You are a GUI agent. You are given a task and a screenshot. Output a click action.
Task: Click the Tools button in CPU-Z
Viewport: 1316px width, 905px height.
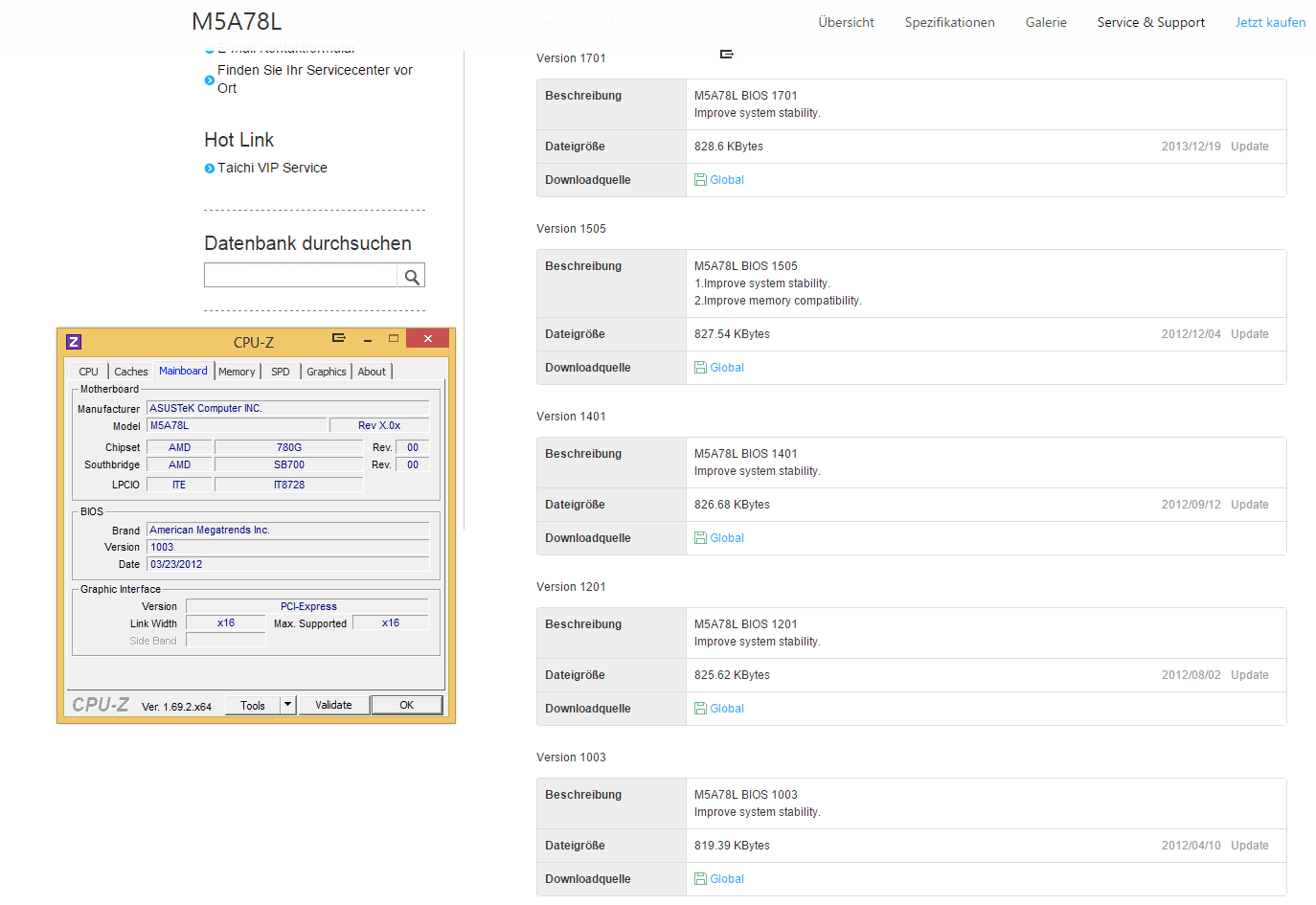click(x=253, y=705)
